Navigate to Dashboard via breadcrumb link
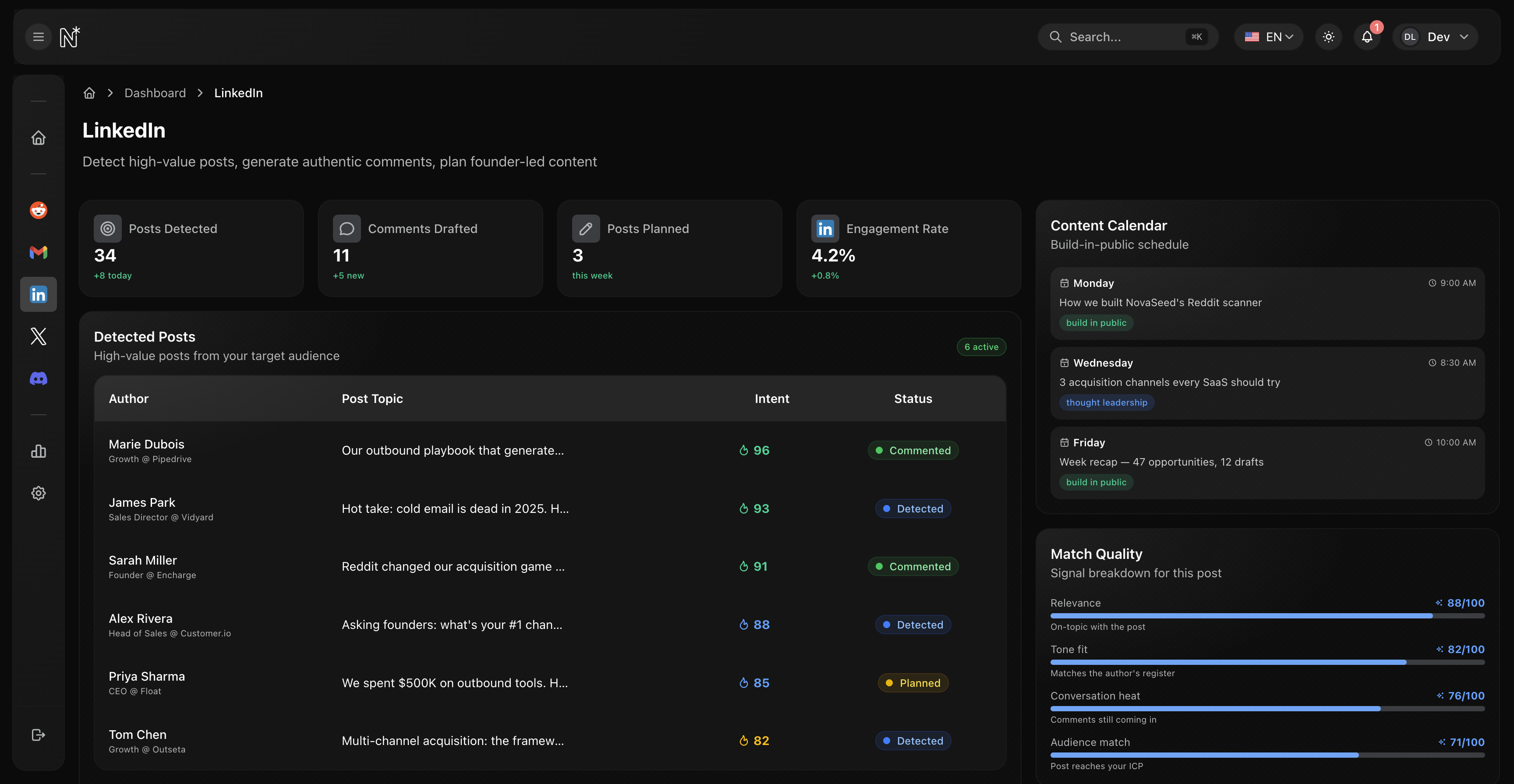Image resolution: width=1514 pixels, height=784 pixels. coord(155,93)
